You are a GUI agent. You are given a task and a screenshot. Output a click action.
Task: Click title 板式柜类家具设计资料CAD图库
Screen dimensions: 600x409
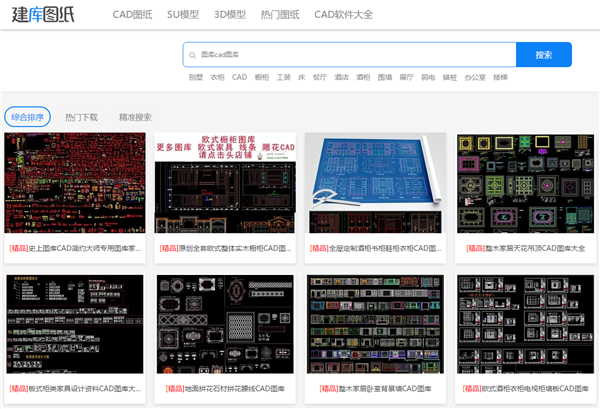click(x=75, y=389)
